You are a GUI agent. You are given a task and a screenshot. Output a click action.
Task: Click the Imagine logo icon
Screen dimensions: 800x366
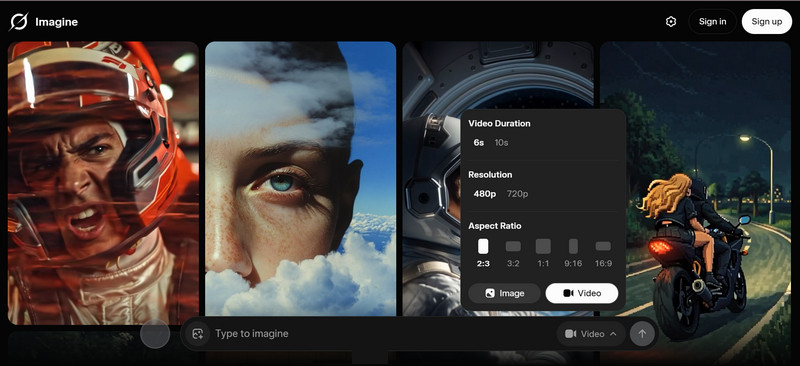coord(19,21)
